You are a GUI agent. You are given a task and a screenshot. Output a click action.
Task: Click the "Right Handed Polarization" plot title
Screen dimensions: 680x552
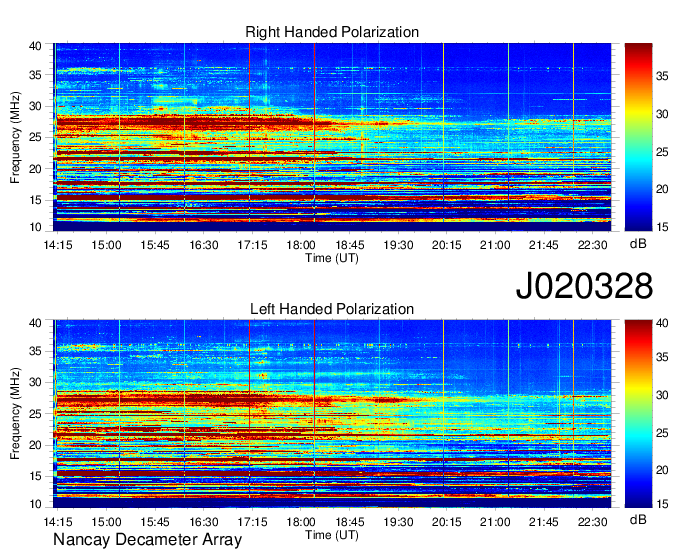tap(332, 32)
